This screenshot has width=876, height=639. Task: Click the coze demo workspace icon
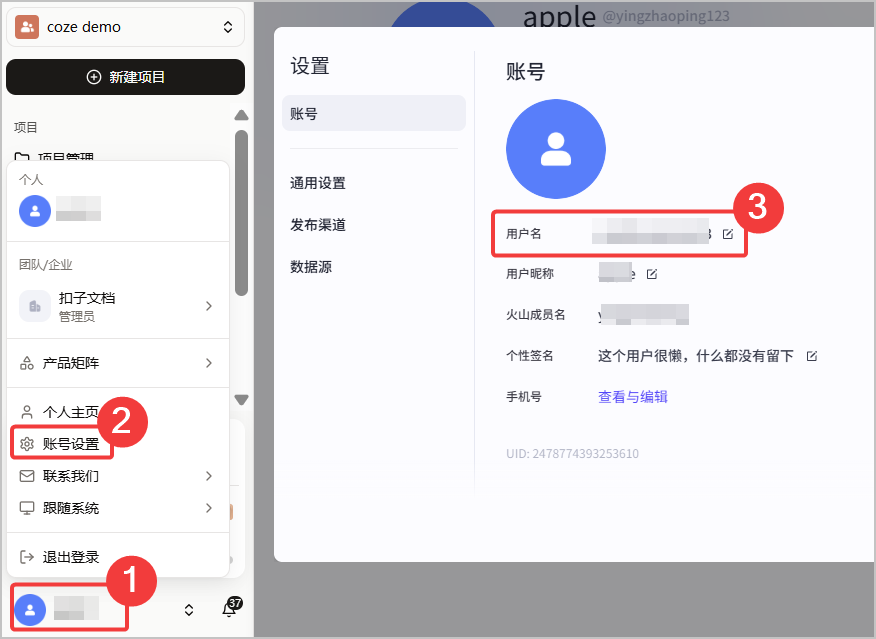(x=27, y=27)
